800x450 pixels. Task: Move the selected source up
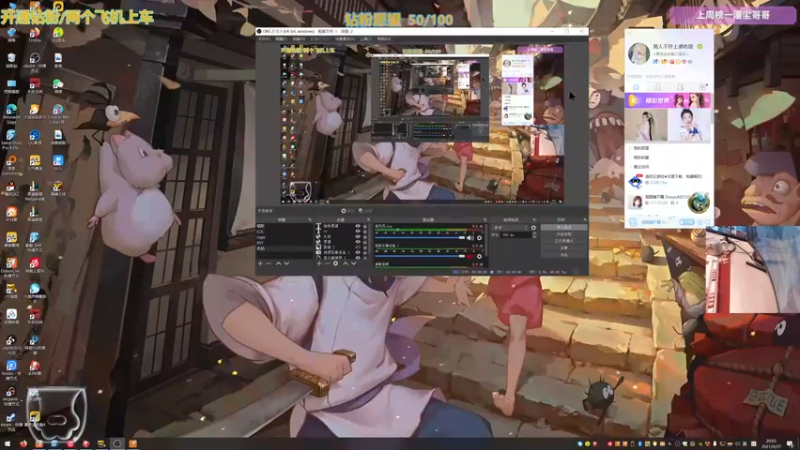[x=345, y=263]
